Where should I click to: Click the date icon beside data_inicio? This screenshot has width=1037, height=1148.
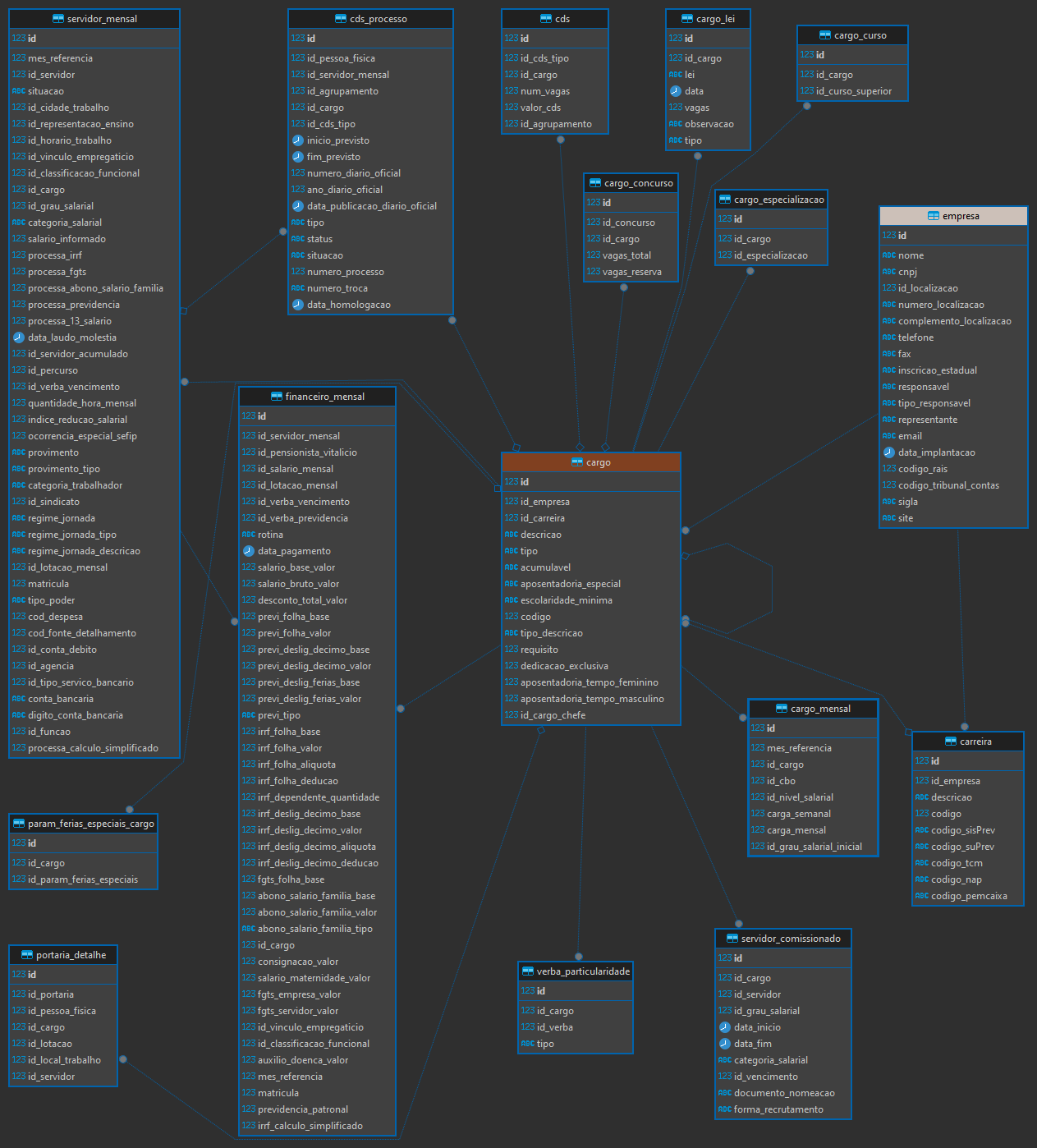[725, 1027]
